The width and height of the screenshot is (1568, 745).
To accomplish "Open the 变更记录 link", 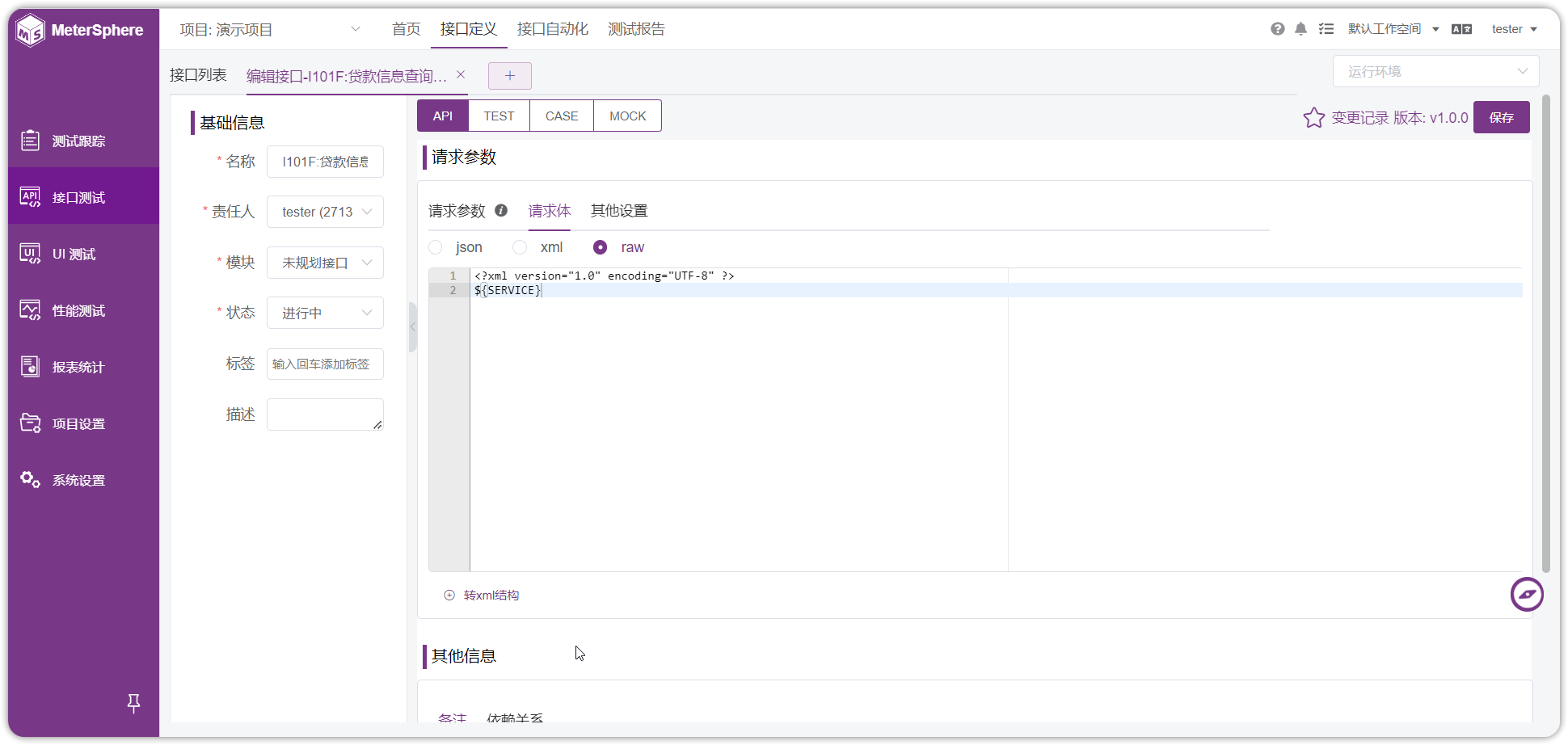I will 1360,118.
